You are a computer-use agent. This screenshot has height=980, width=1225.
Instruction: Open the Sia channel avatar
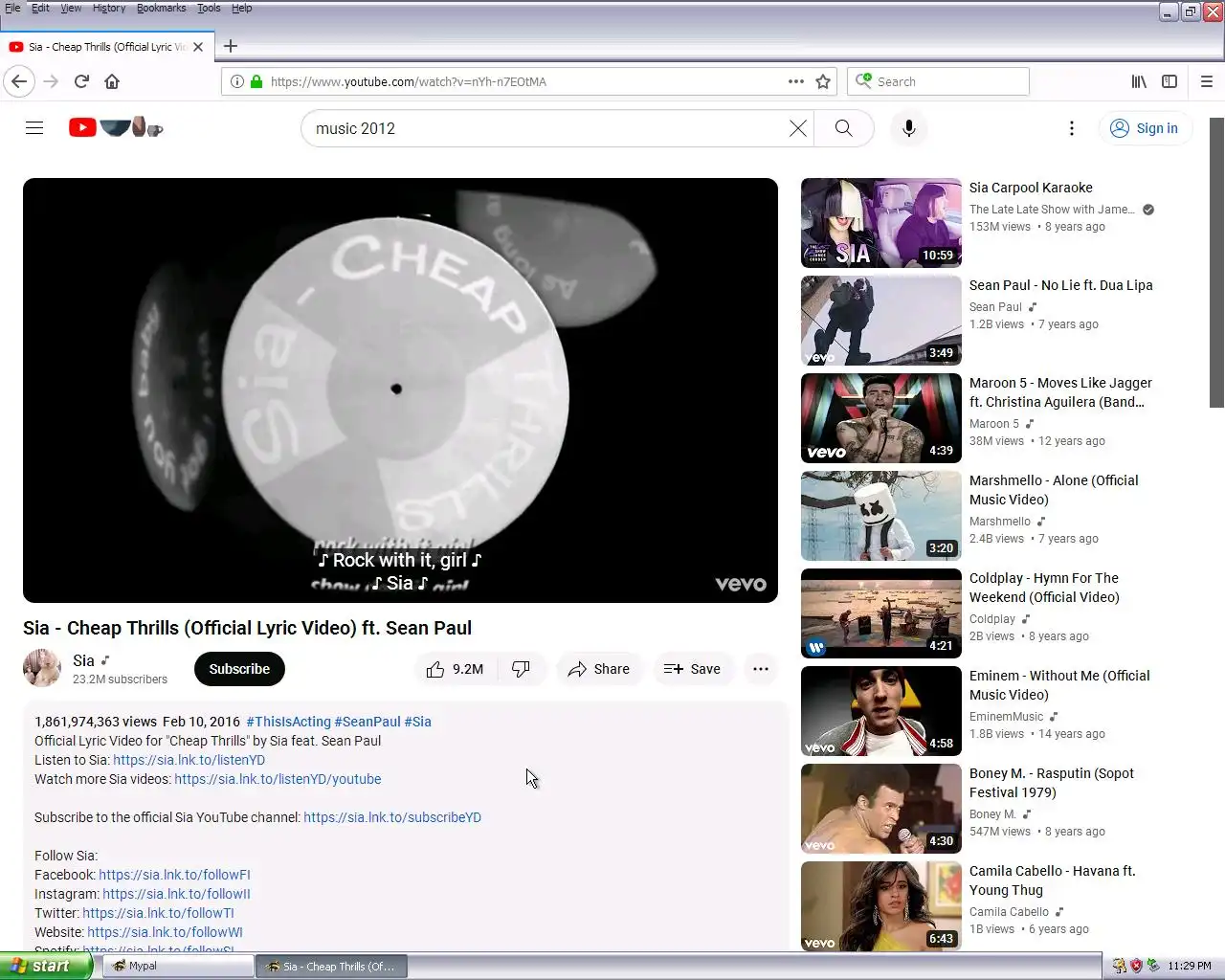(x=42, y=668)
